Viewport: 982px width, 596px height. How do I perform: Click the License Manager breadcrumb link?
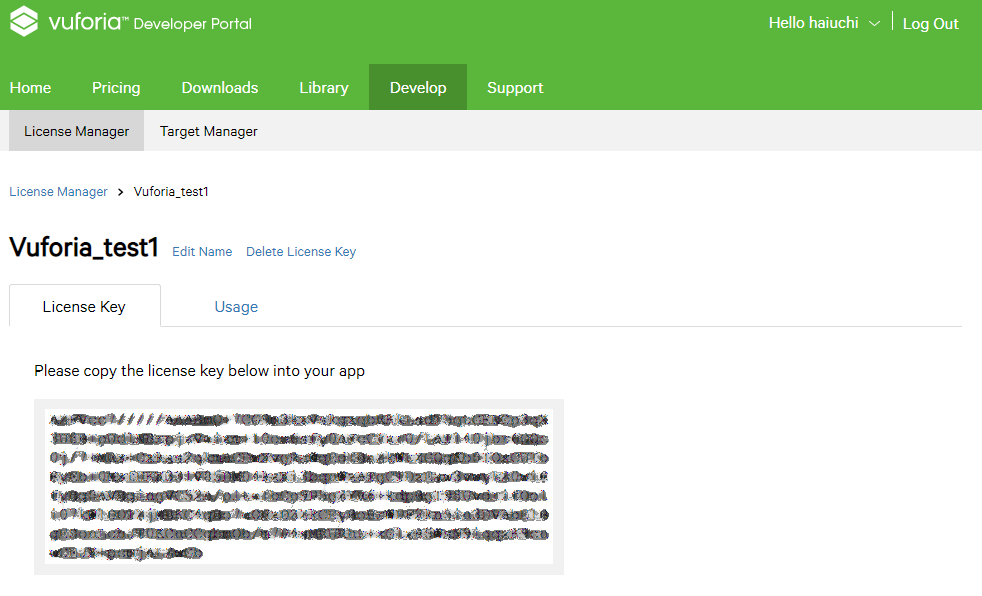coord(58,192)
